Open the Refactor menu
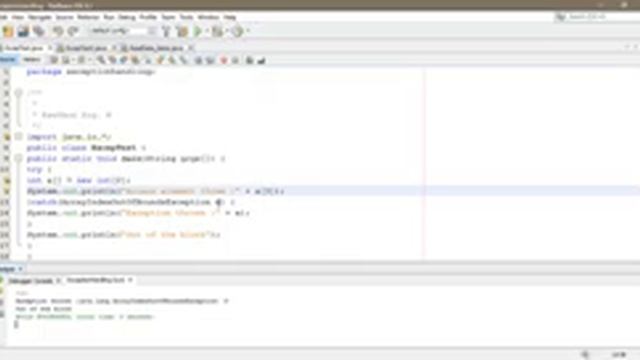The width and height of the screenshot is (640, 360). tap(88, 17)
